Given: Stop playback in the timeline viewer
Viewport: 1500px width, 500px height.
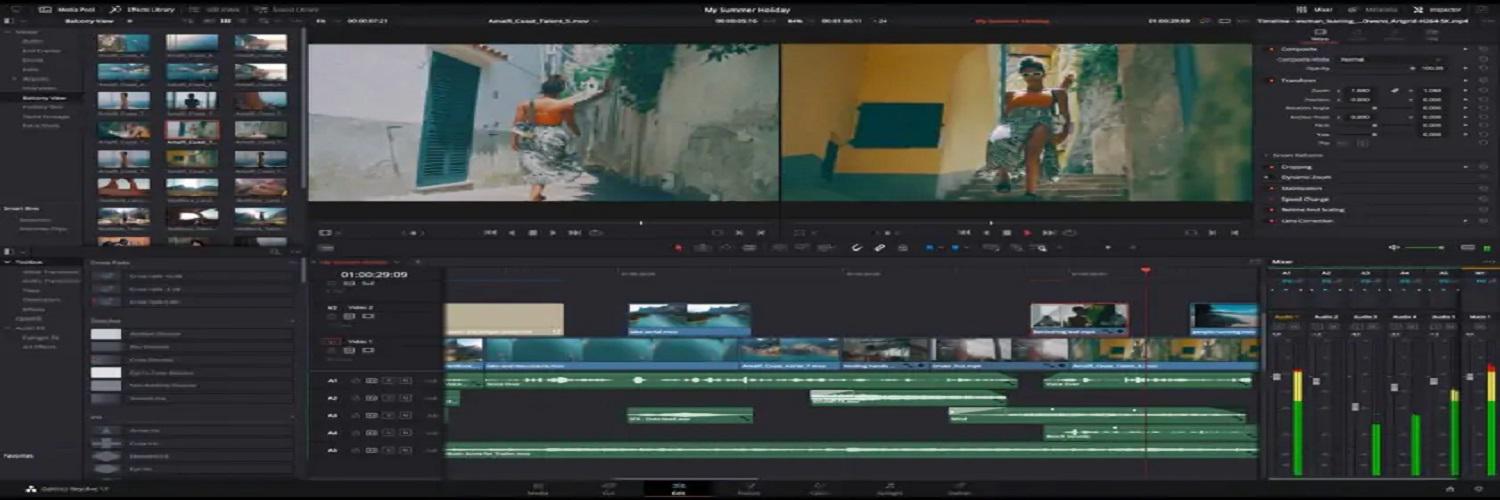Looking at the screenshot, I should pyautogui.click(x=1007, y=232).
